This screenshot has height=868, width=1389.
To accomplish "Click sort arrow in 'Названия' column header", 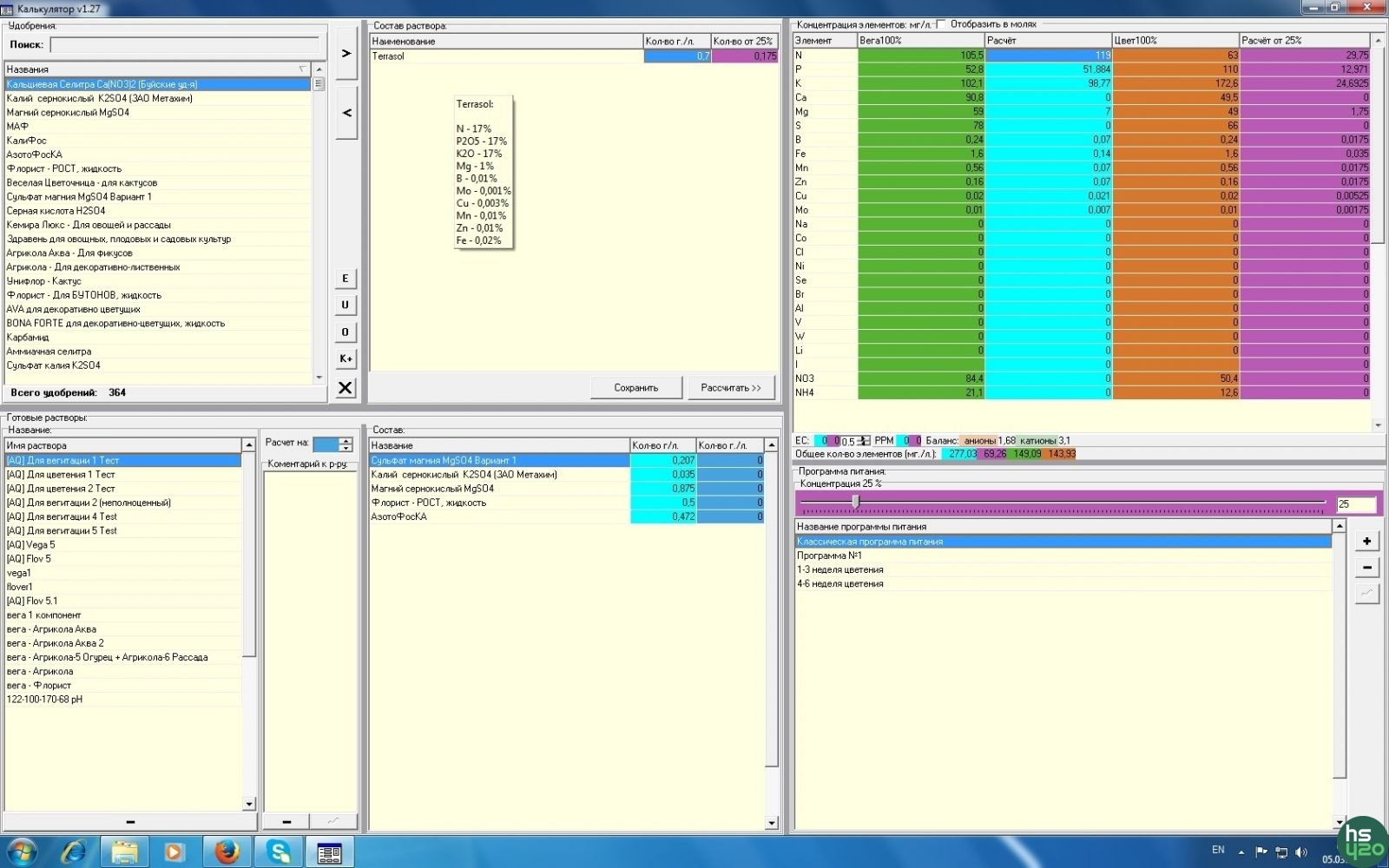I will 302,69.
